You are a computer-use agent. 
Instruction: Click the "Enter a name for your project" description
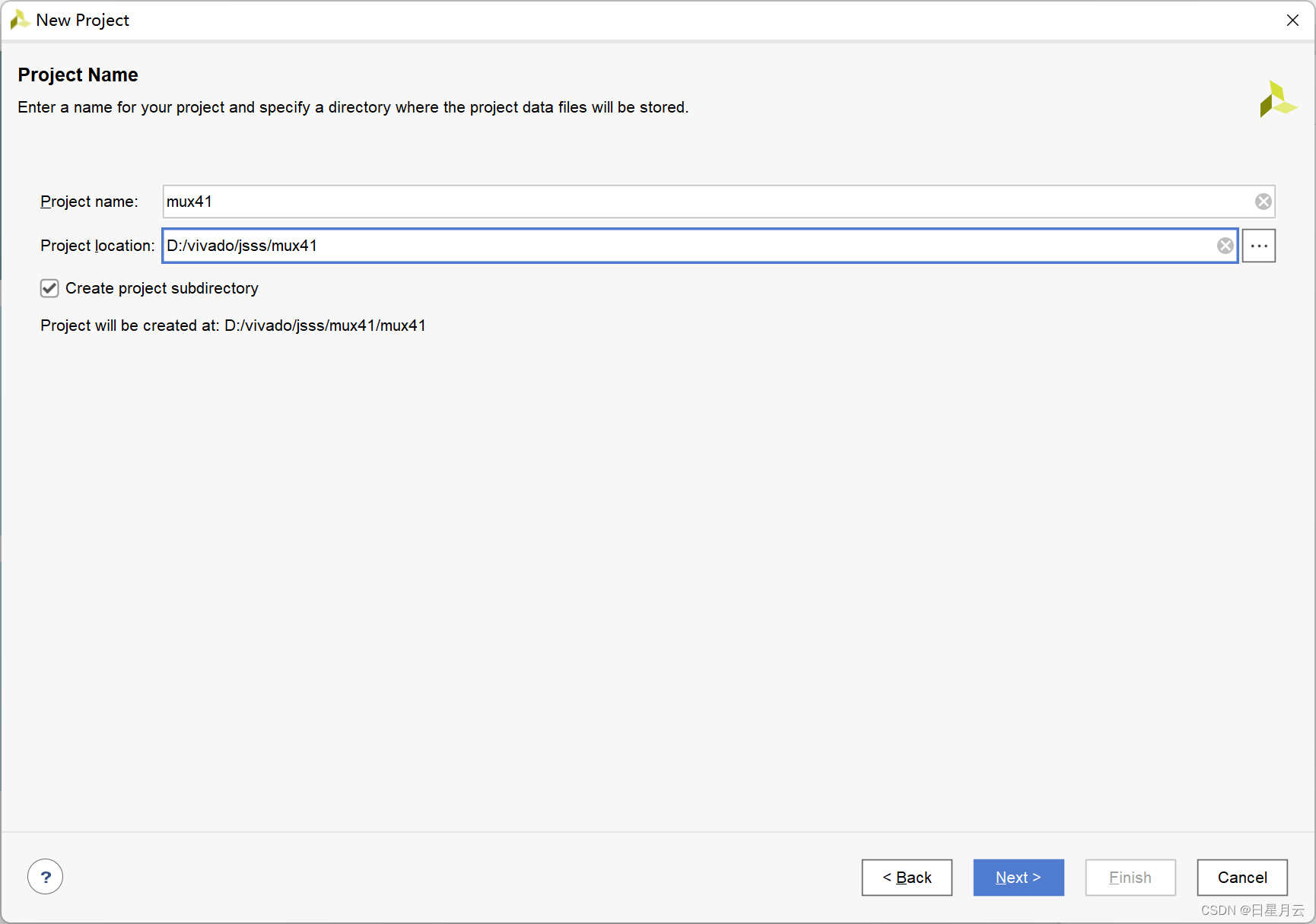353,107
